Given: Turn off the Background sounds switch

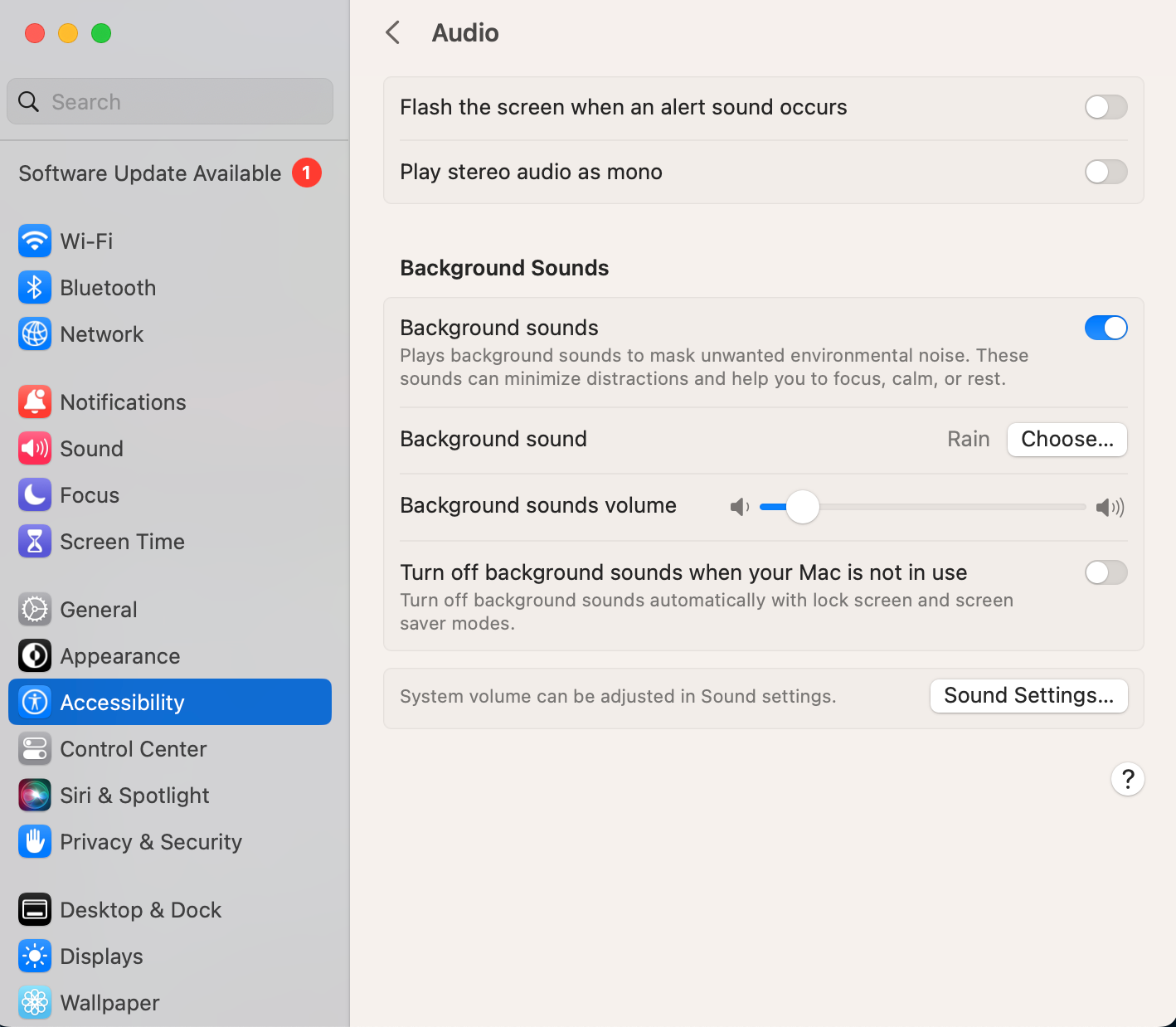Looking at the screenshot, I should tap(1106, 328).
